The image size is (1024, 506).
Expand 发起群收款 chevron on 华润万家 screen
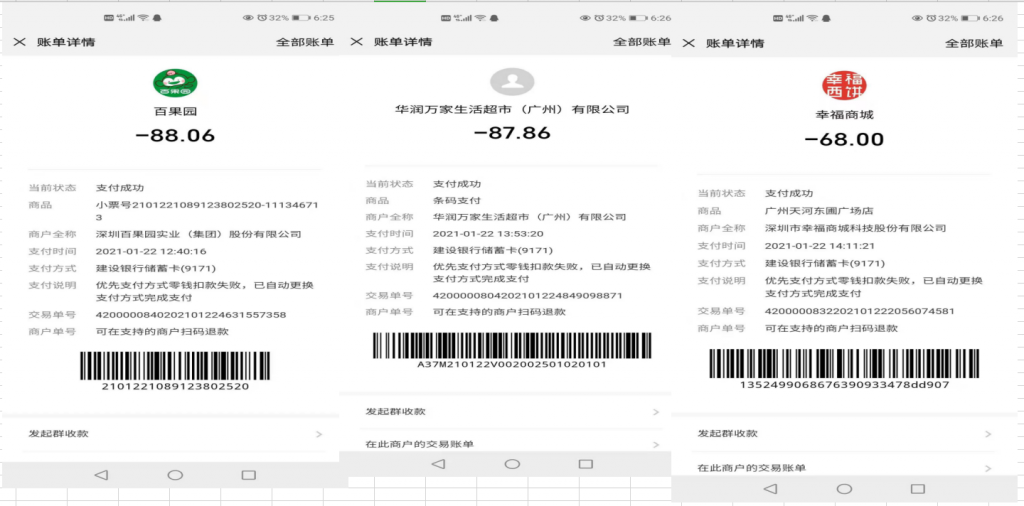point(655,412)
